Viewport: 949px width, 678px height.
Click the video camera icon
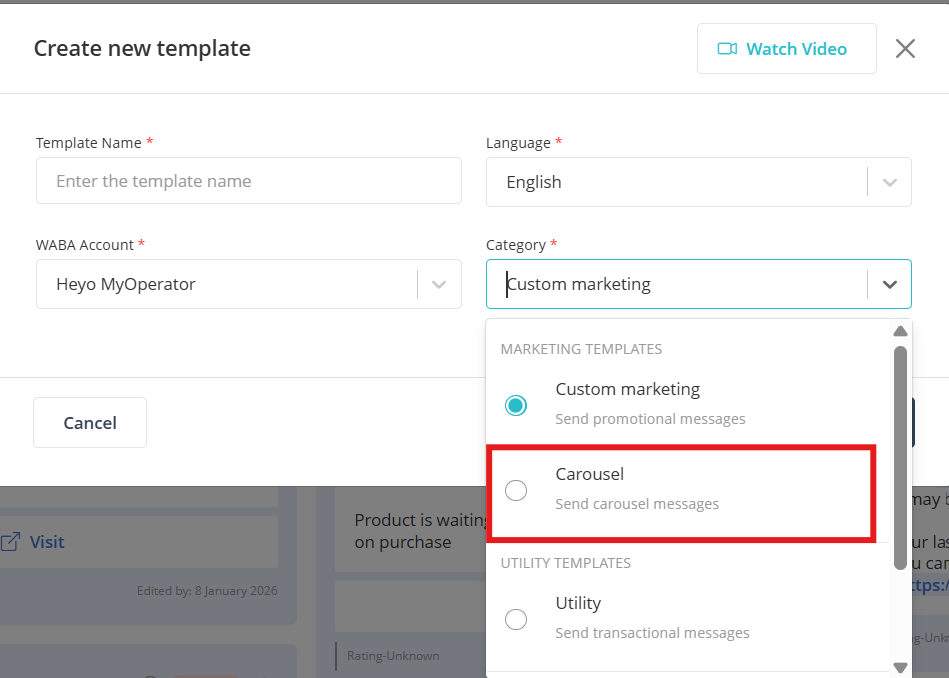(727, 49)
